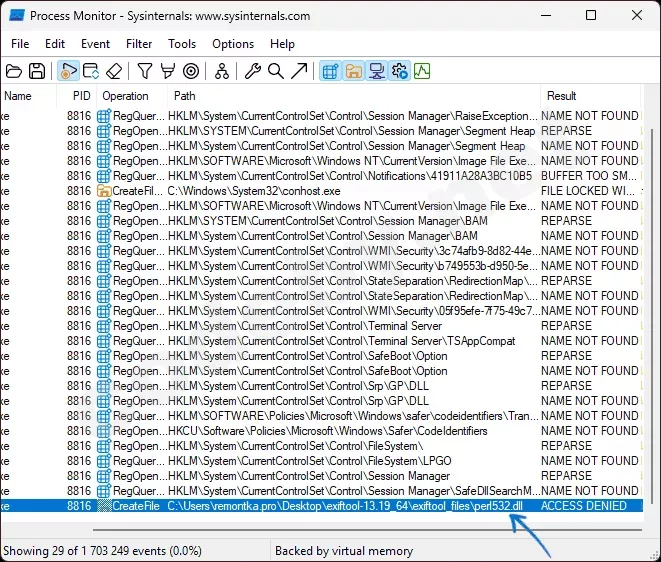Open the Filter funnel icon

pyautogui.click(x=145, y=71)
